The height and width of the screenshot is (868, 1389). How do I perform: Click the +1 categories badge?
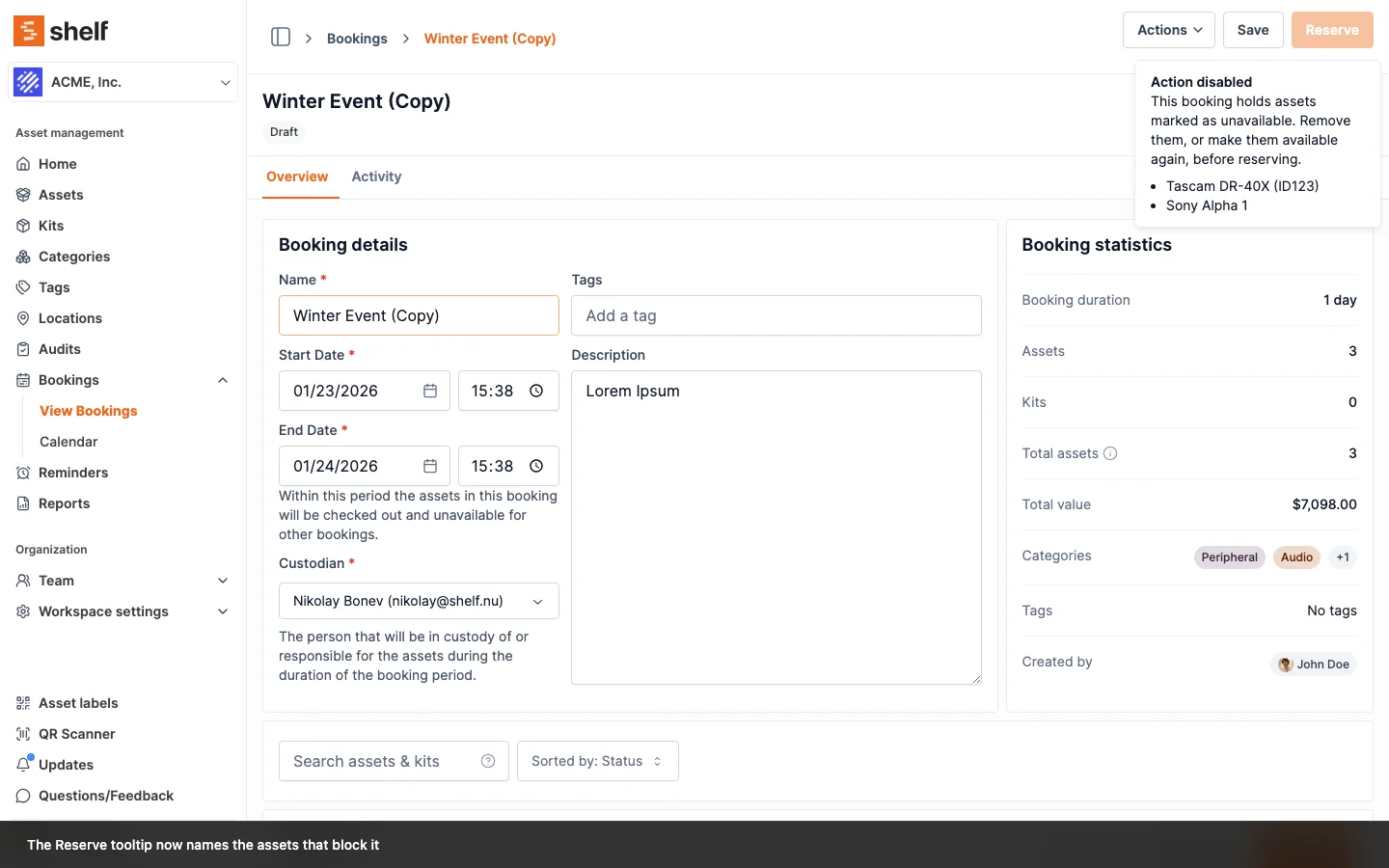point(1343,557)
